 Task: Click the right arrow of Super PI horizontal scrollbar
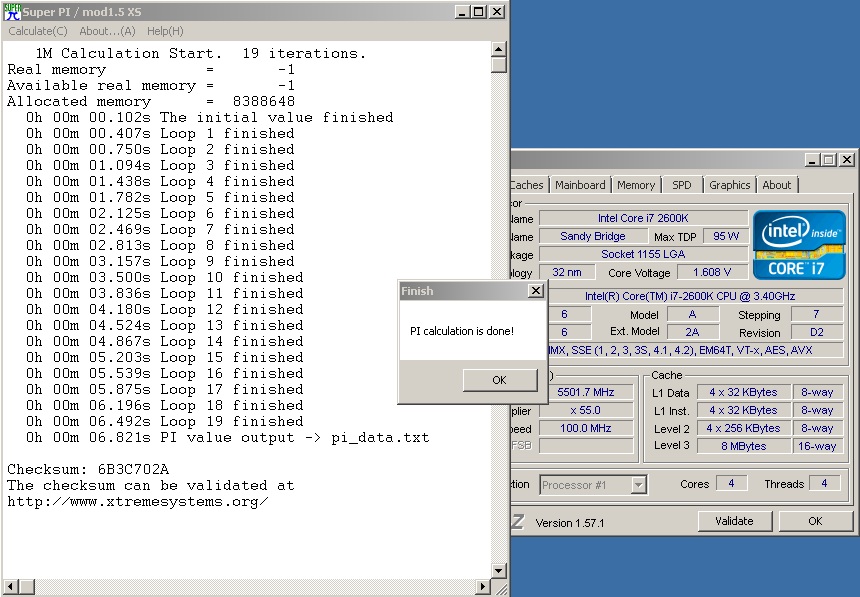pyautogui.click(x=483, y=586)
